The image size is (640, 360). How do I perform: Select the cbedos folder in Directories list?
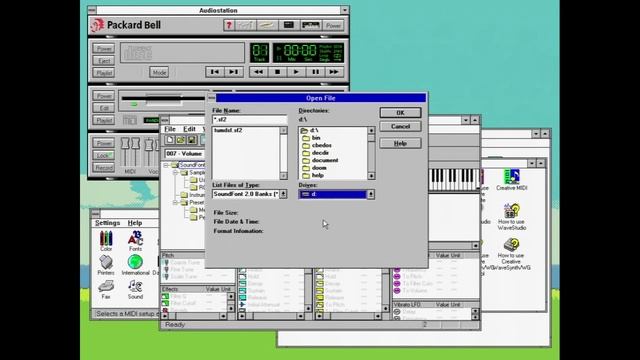click(x=317, y=145)
